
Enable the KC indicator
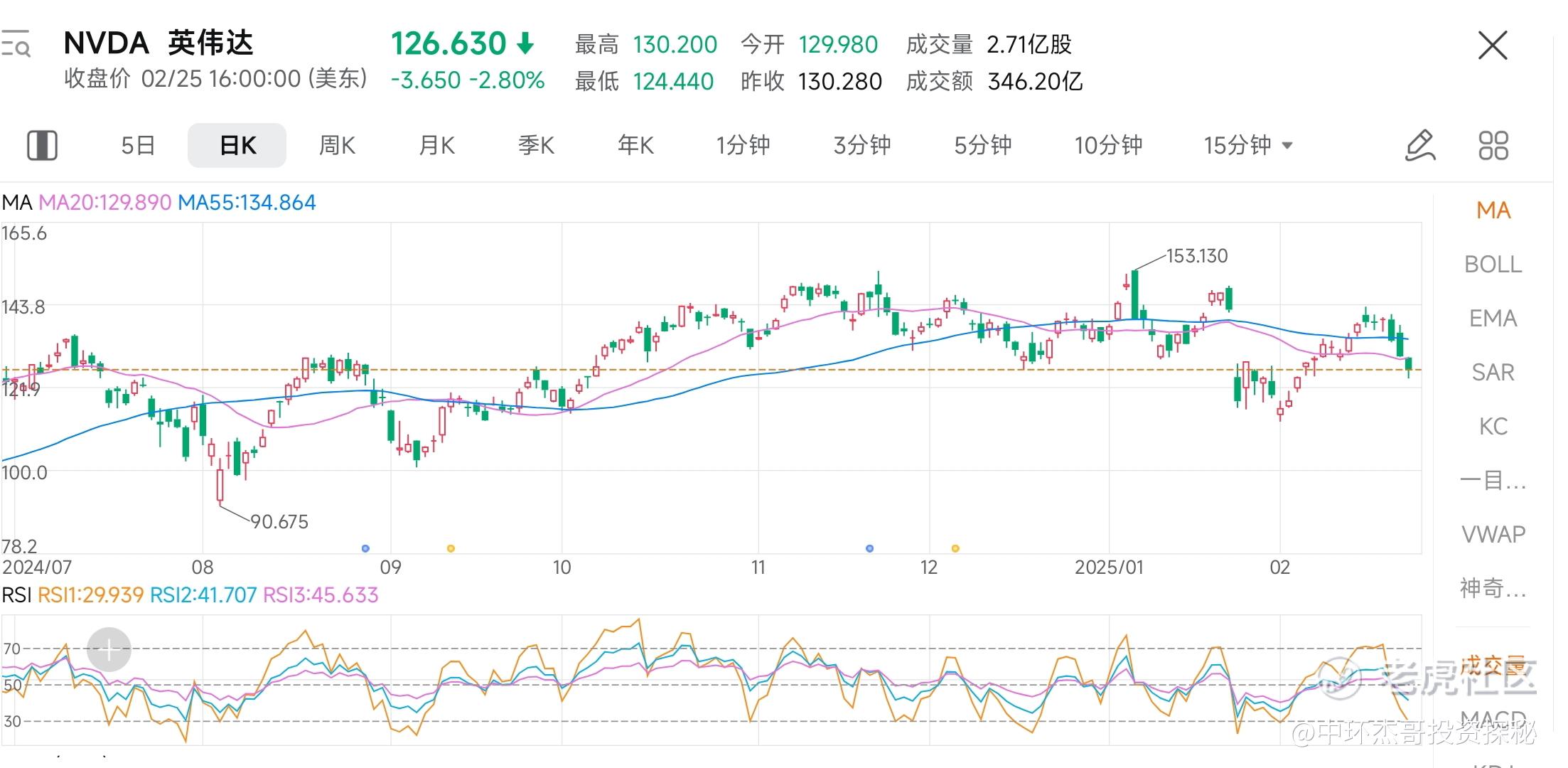pyautogui.click(x=1493, y=426)
